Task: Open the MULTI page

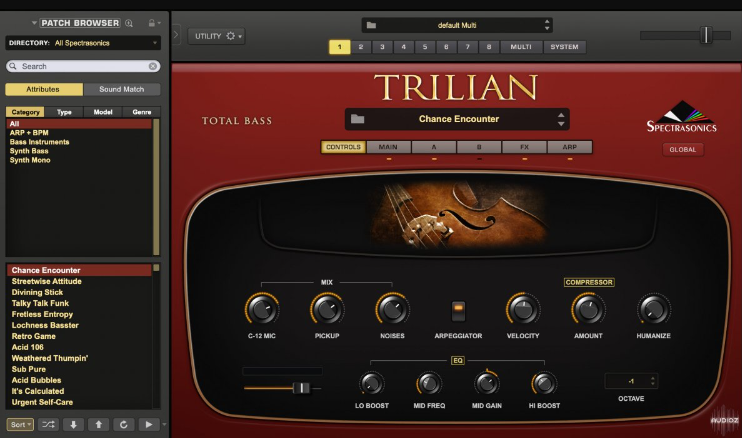Action: coord(521,47)
